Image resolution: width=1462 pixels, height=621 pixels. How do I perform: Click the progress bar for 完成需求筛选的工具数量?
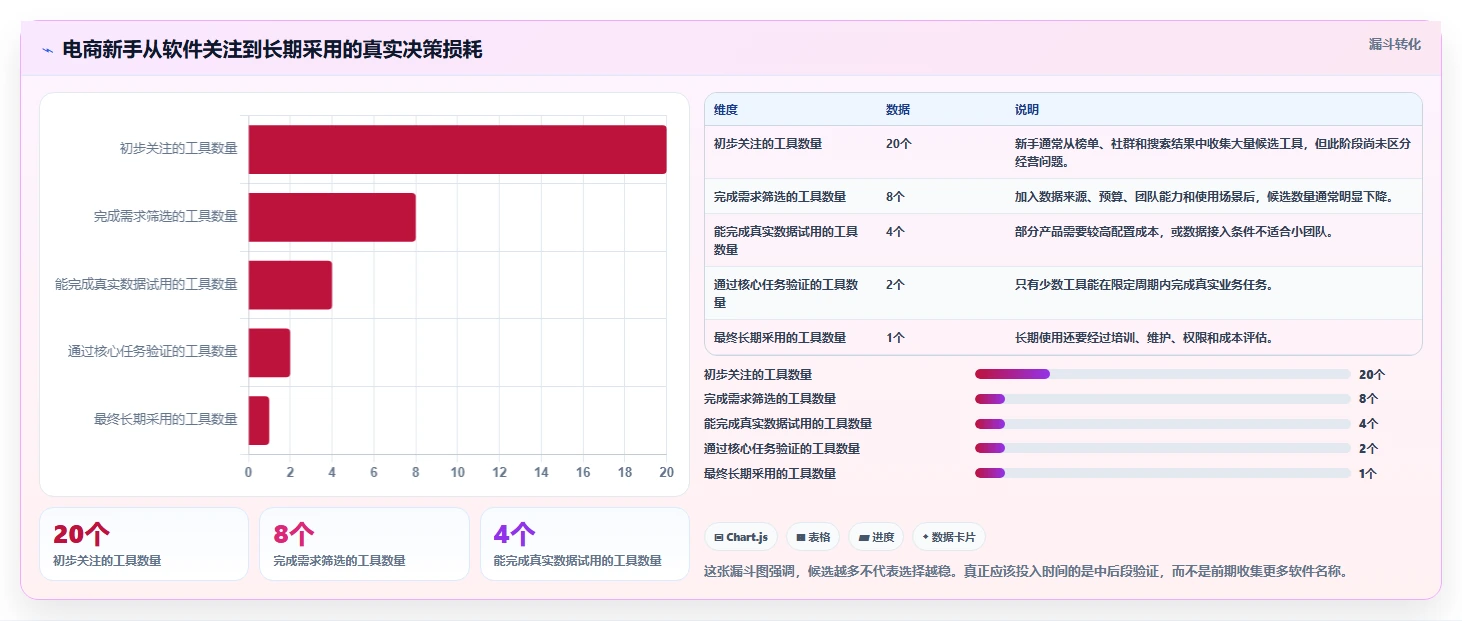pyautogui.click(x=1163, y=399)
